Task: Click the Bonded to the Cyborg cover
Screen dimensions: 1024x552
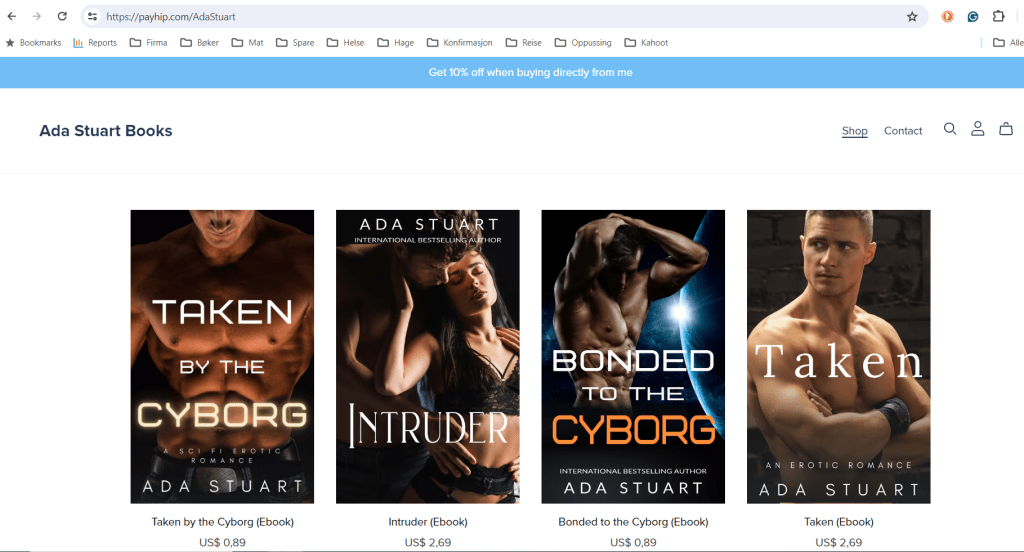Action: [x=633, y=356]
